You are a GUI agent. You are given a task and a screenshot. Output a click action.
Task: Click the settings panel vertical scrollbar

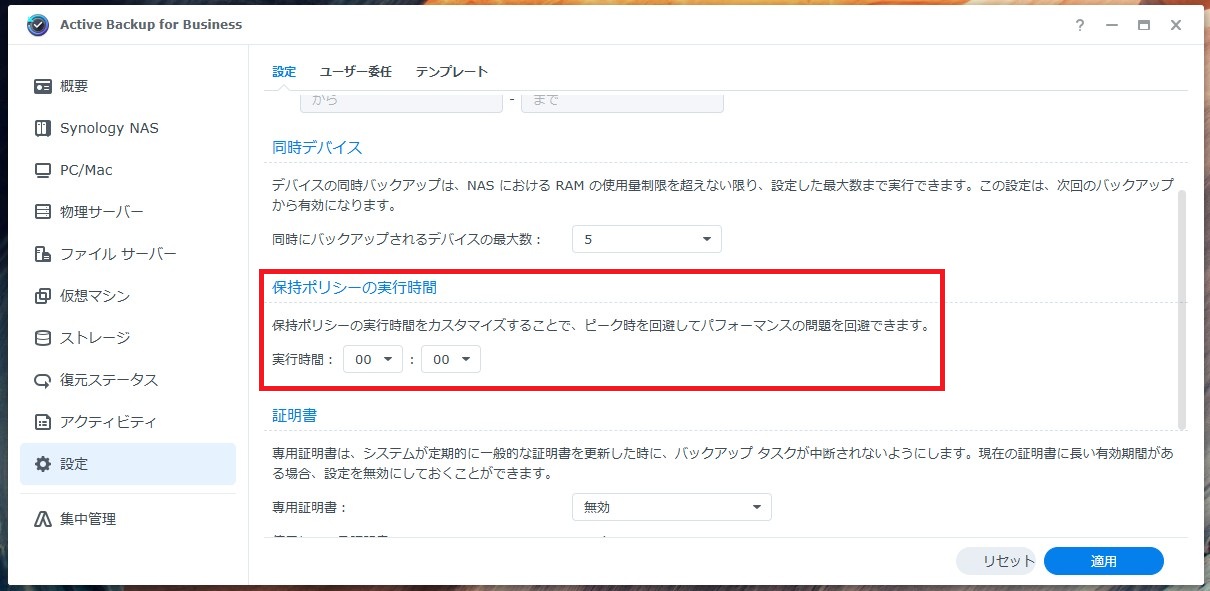[1183, 310]
